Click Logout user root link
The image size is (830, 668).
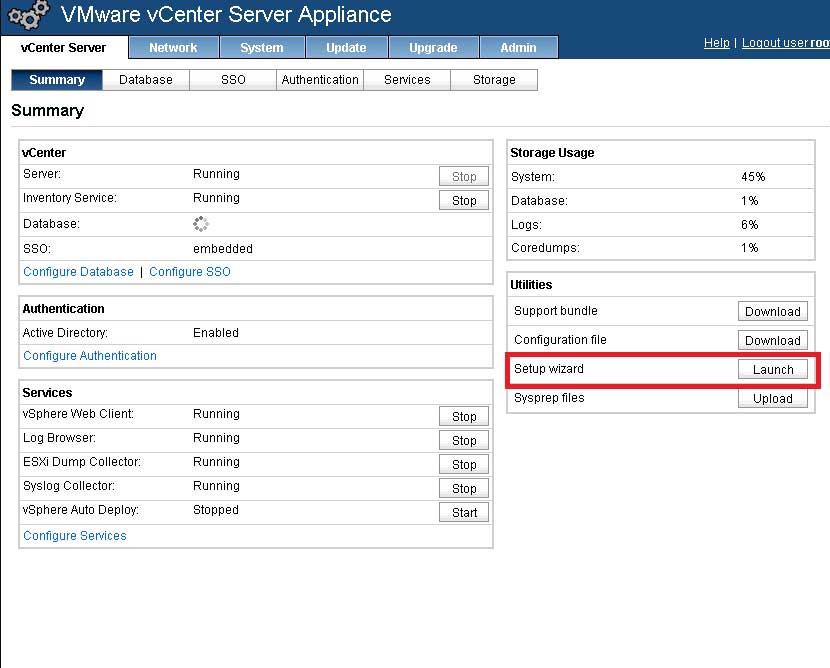(x=786, y=43)
